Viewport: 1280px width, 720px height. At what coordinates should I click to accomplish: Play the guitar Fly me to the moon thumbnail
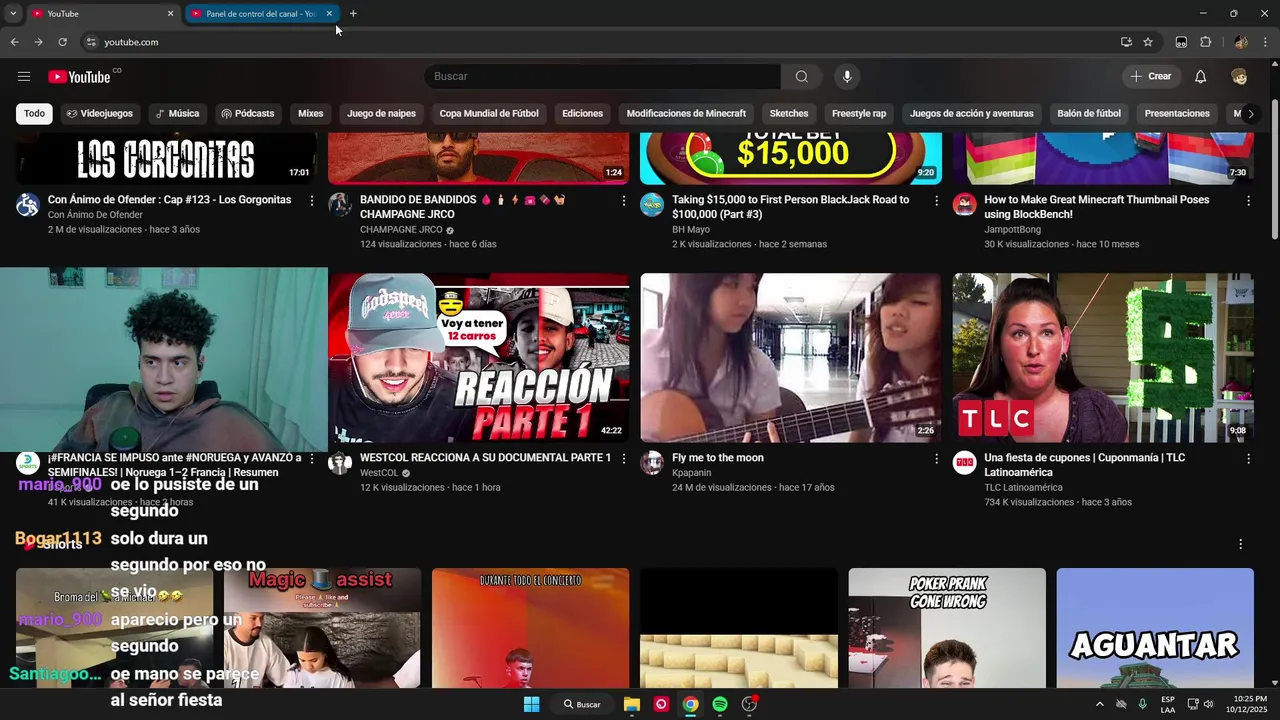click(791, 358)
